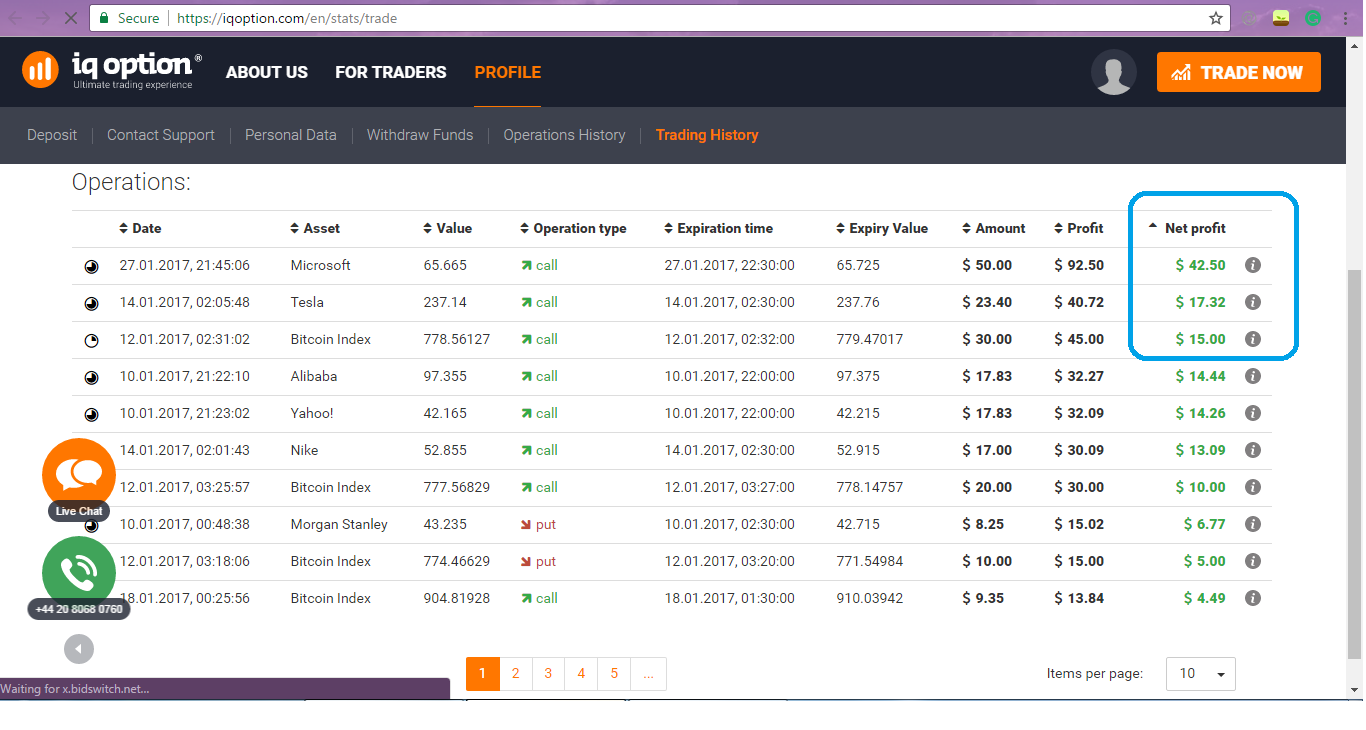Go to page 3 of results
Image resolution: width=1366 pixels, height=730 pixels.
pos(548,674)
